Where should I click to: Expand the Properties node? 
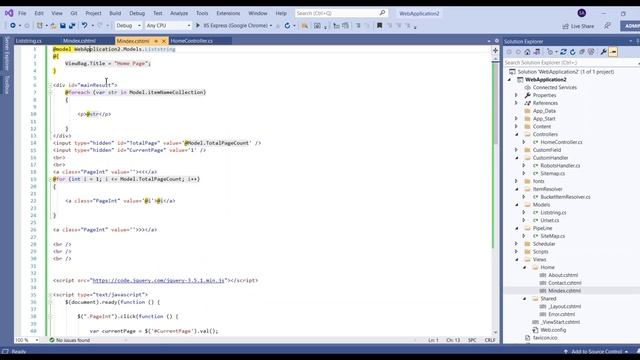tap(517, 95)
